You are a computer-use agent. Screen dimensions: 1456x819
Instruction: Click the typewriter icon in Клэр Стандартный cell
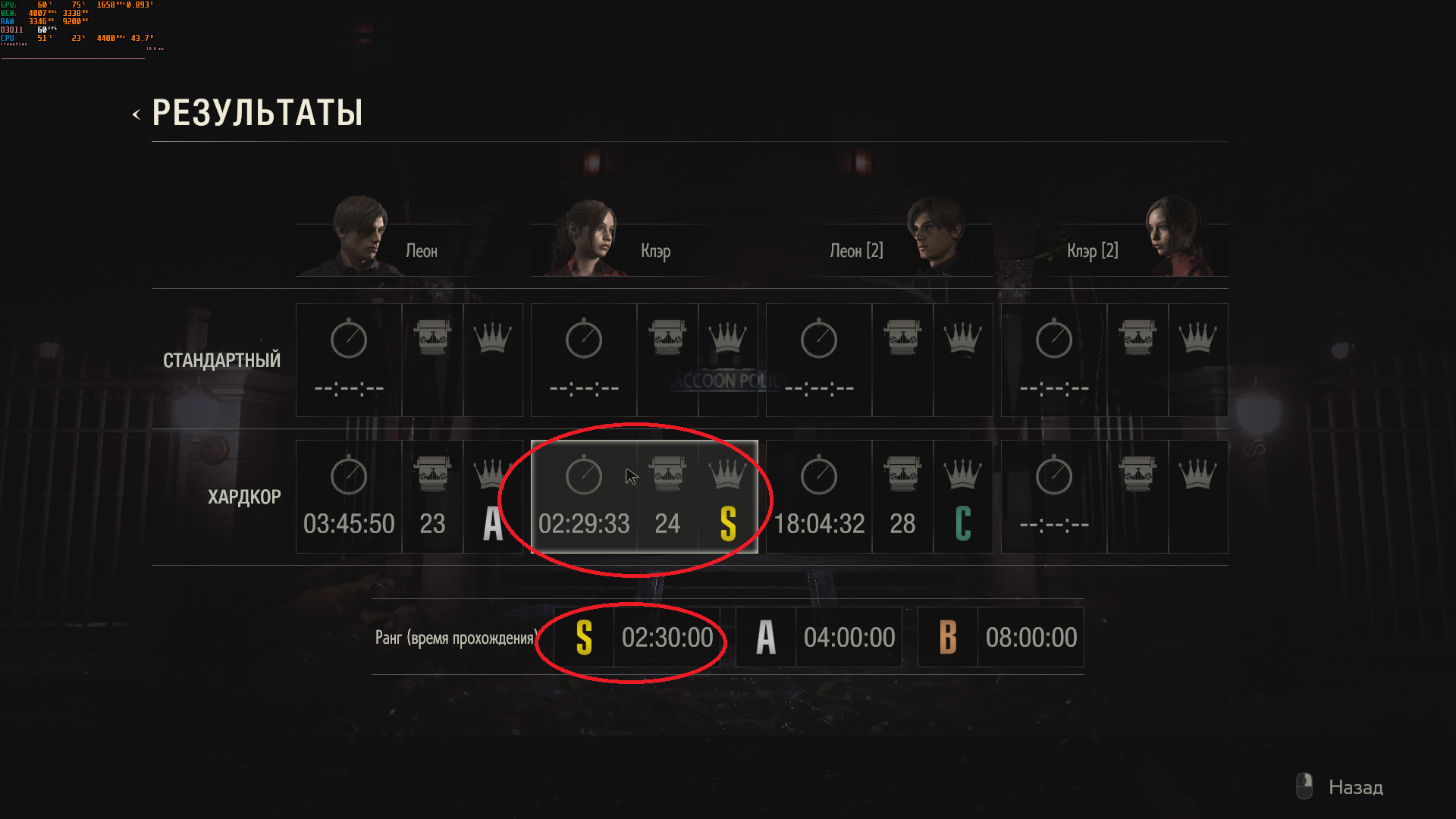667,337
